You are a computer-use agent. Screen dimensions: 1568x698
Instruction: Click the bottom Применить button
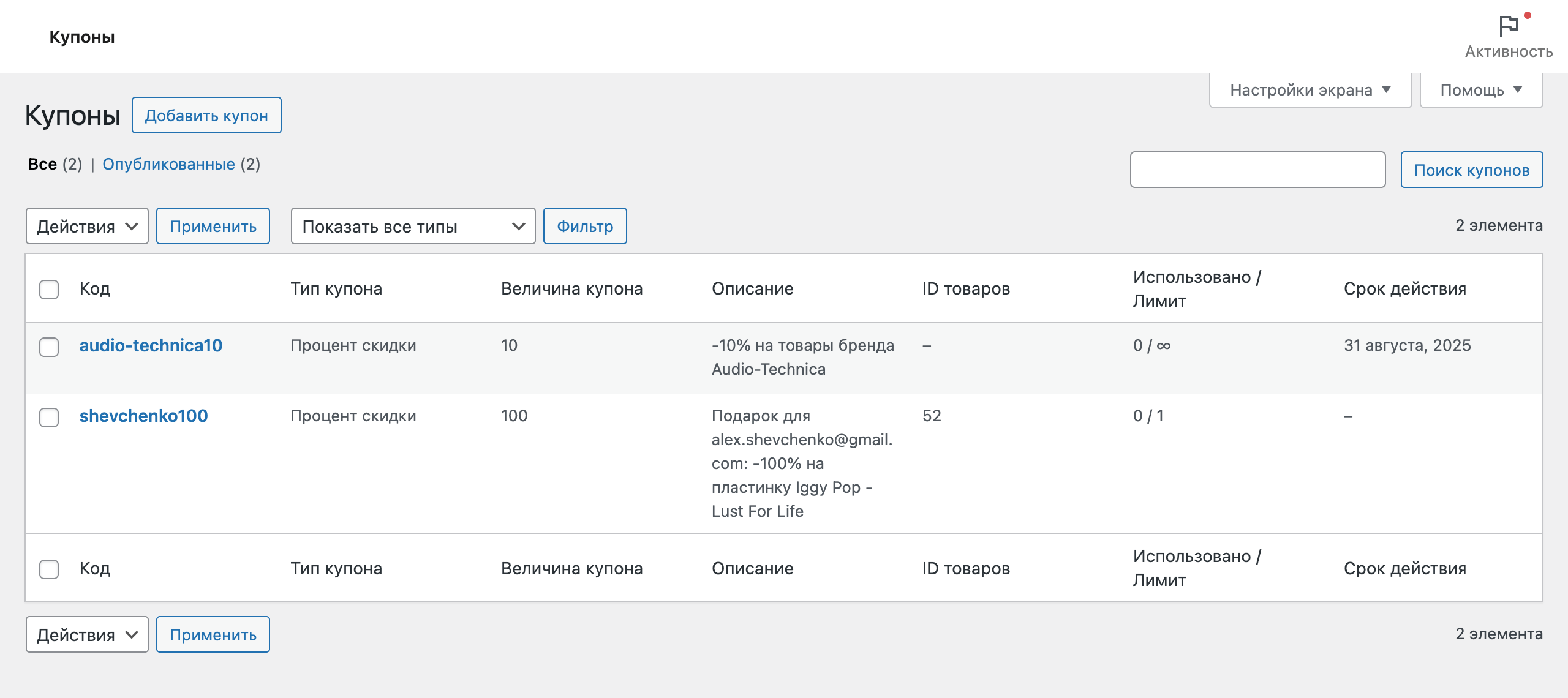point(213,634)
